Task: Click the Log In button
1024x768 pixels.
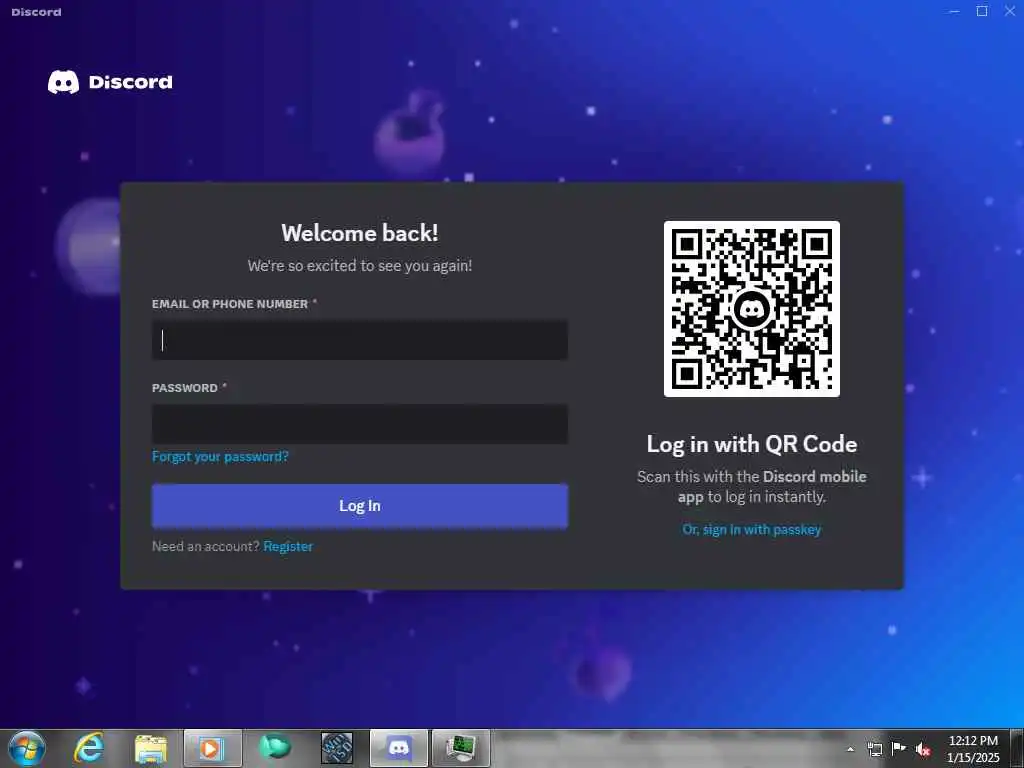Action: point(360,505)
